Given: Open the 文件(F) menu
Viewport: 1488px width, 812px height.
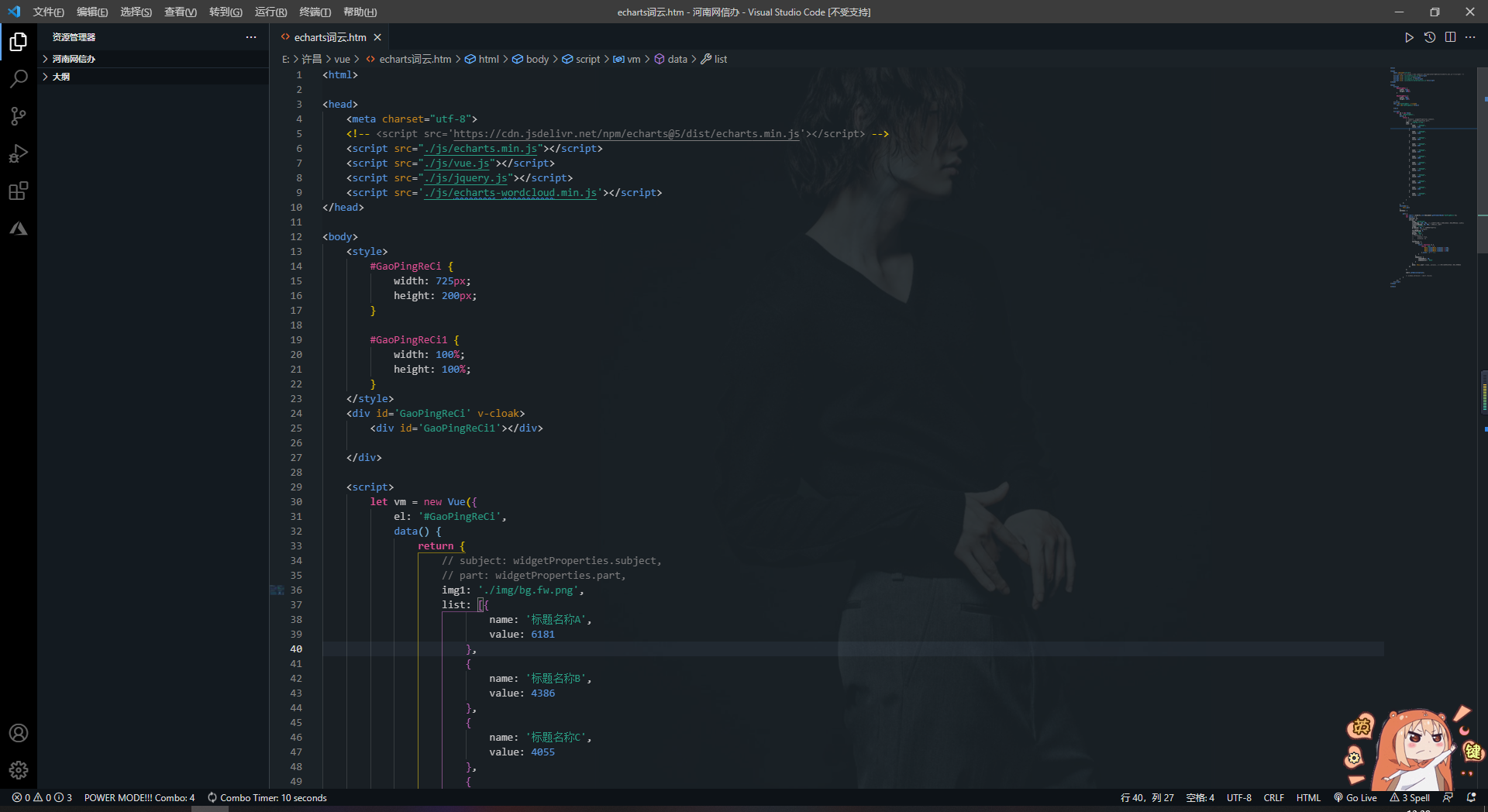Looking at the screenshot, I should click(48, 12).
